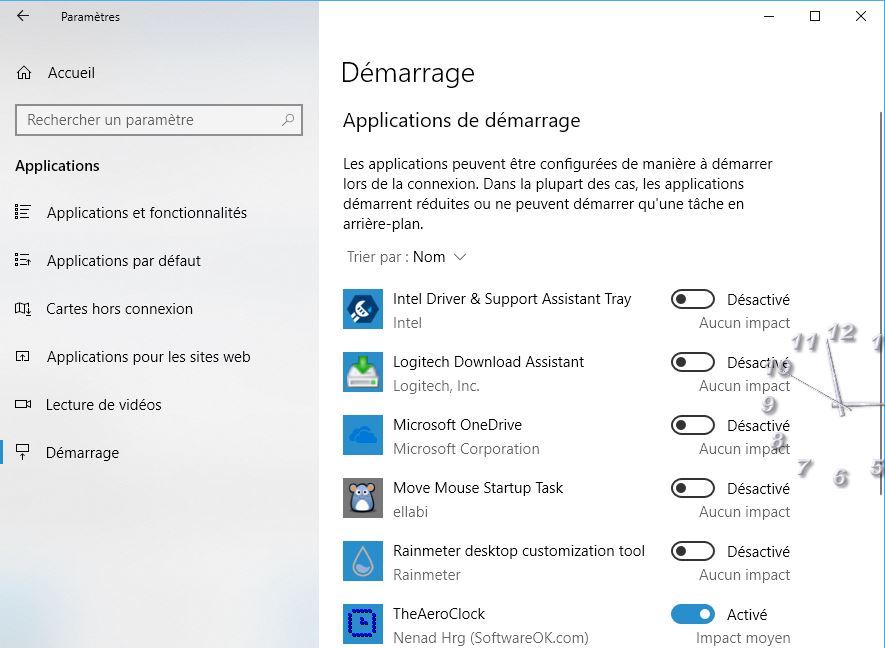Screen dimensions: 885x648
Task: Click the Aucun impact label under Move Mouse
Action: [x=744, y=512]
